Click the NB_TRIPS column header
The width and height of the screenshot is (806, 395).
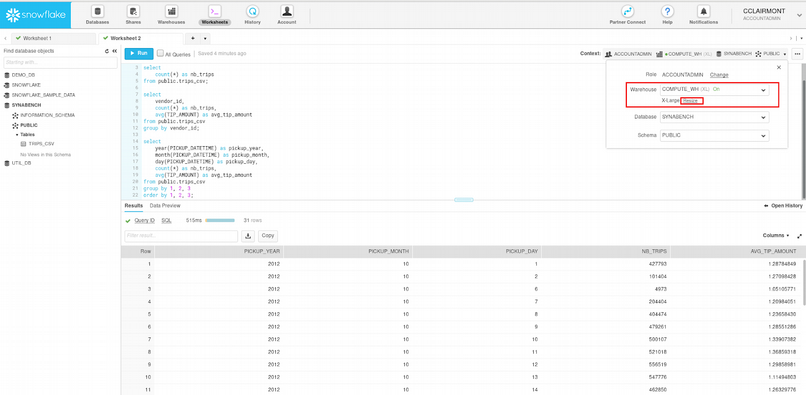click(x=606, y=252)
